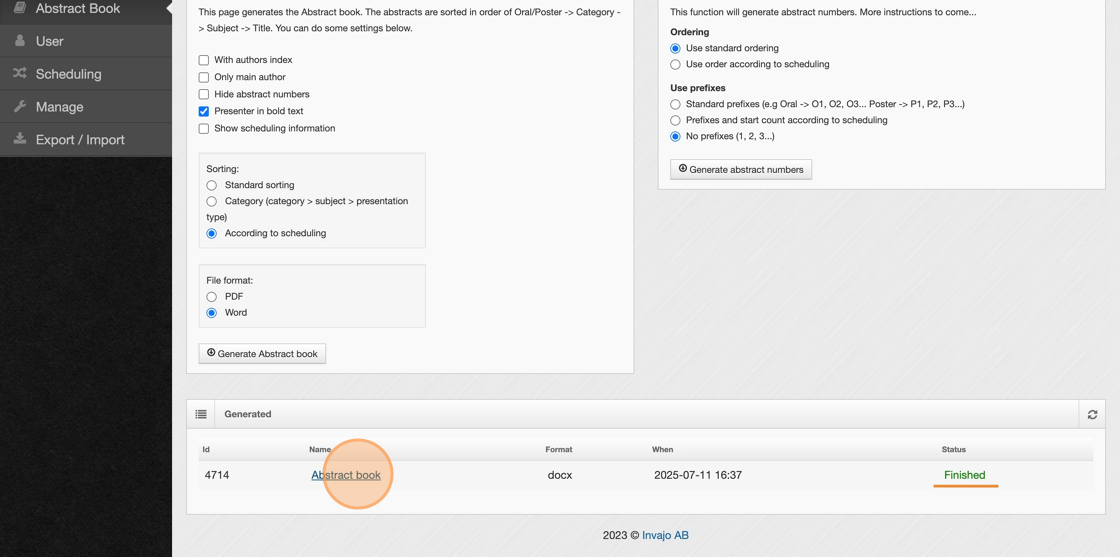Click the Manage wrench icon
The image size is (1120, 557).
point(20,106)
